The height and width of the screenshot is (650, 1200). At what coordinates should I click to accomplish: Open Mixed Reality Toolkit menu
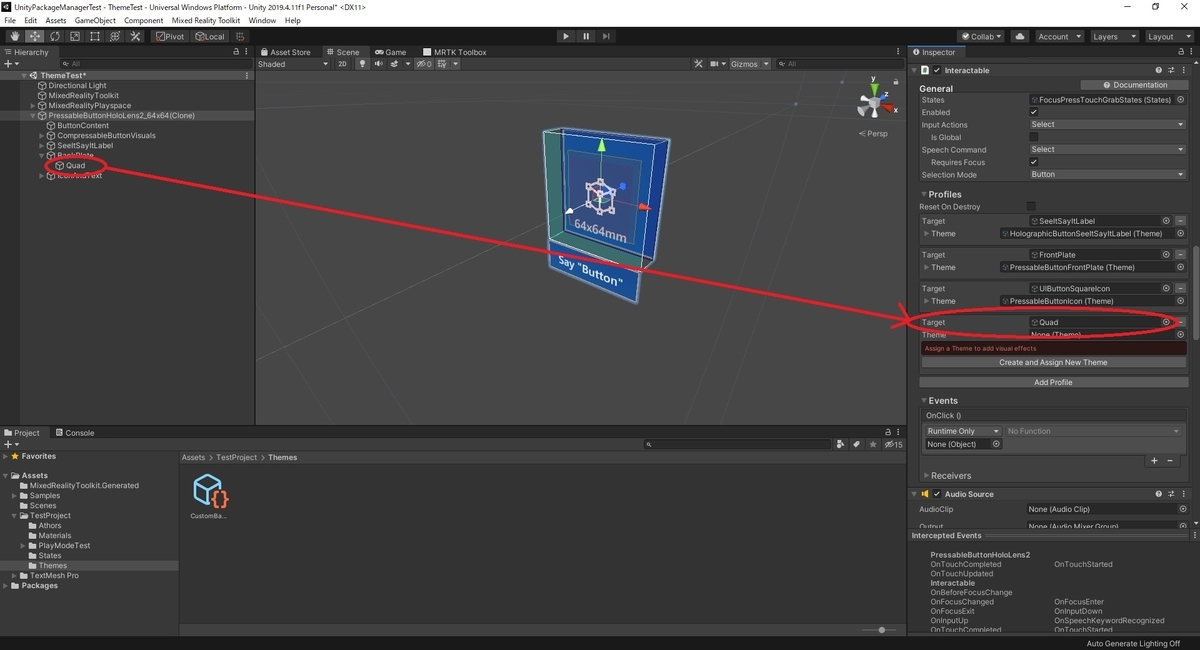(206, 20)
